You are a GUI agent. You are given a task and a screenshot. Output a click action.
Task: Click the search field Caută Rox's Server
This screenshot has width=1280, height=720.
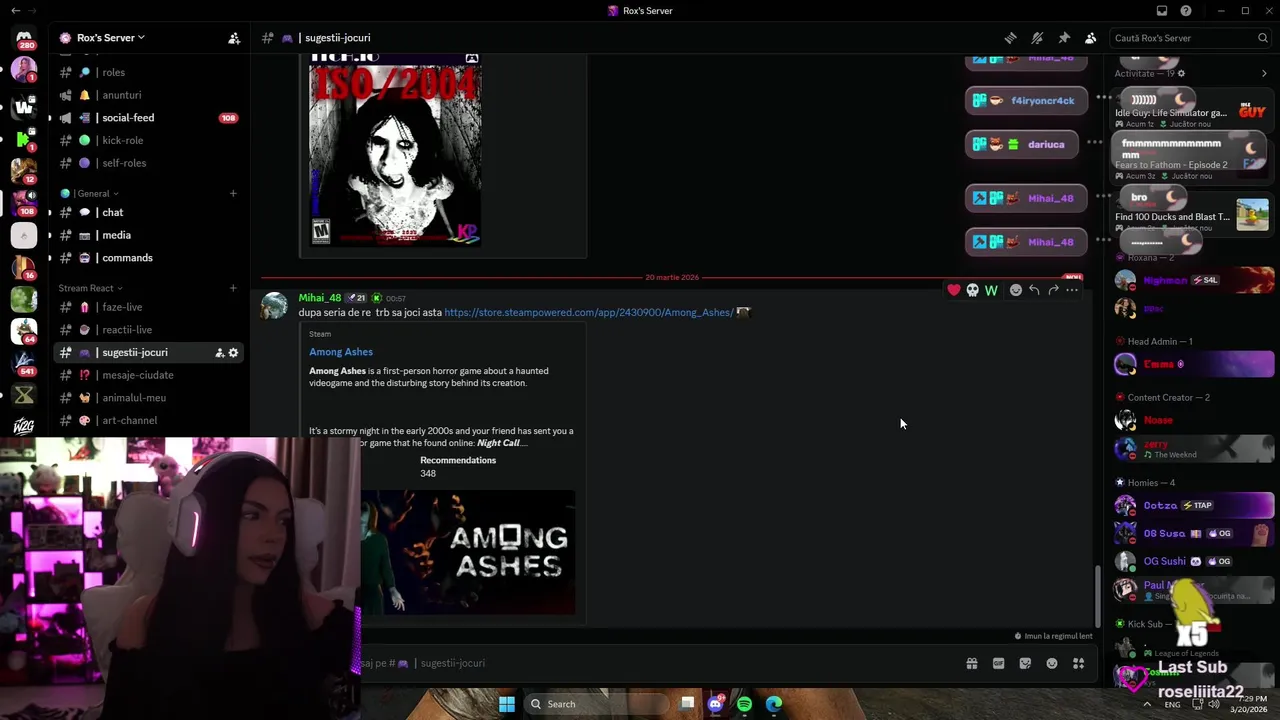(x=1190, y=38)
